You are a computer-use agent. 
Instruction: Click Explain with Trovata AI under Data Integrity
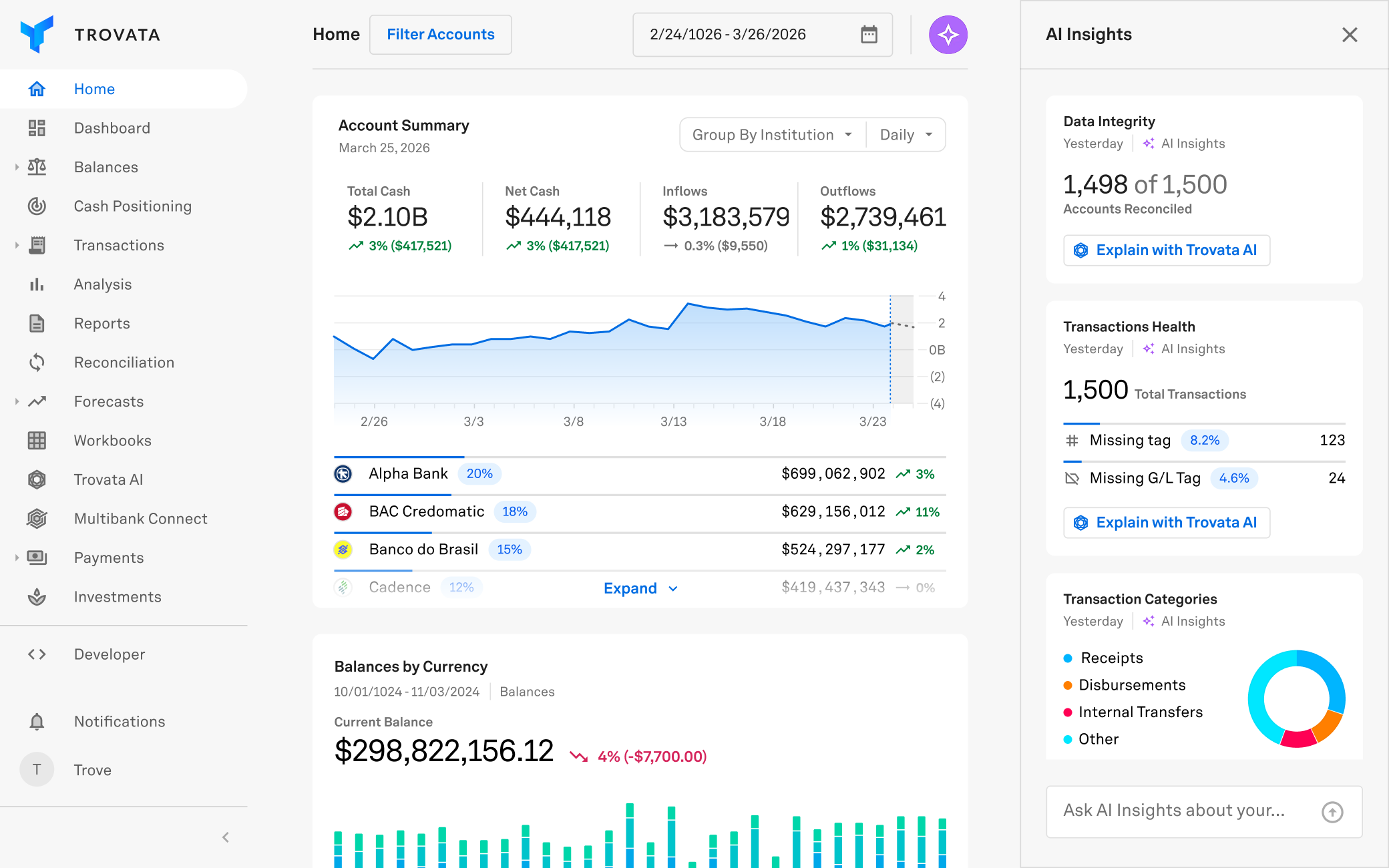1166,250
